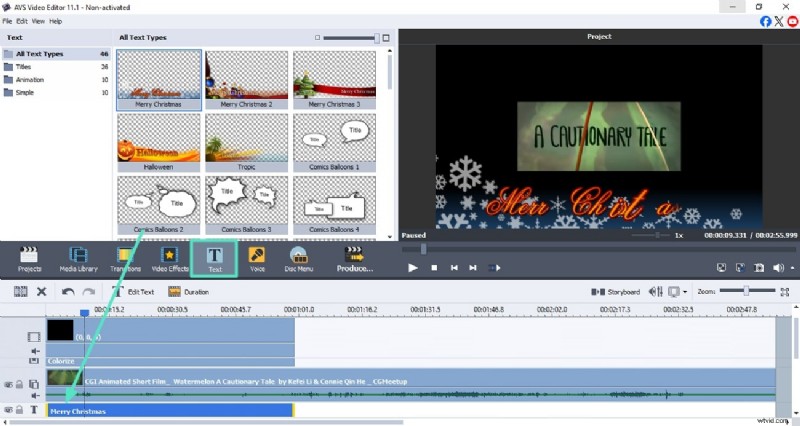Open the Facebook link icon
The width and height of the screenshot is (800, 426).
(765, 21)
